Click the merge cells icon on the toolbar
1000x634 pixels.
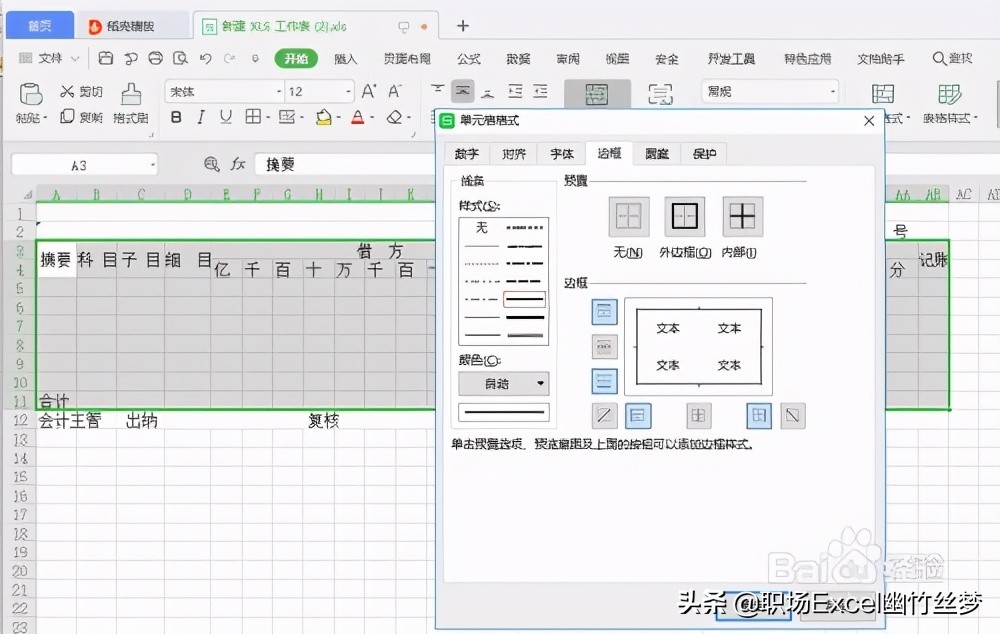[597, 92]
